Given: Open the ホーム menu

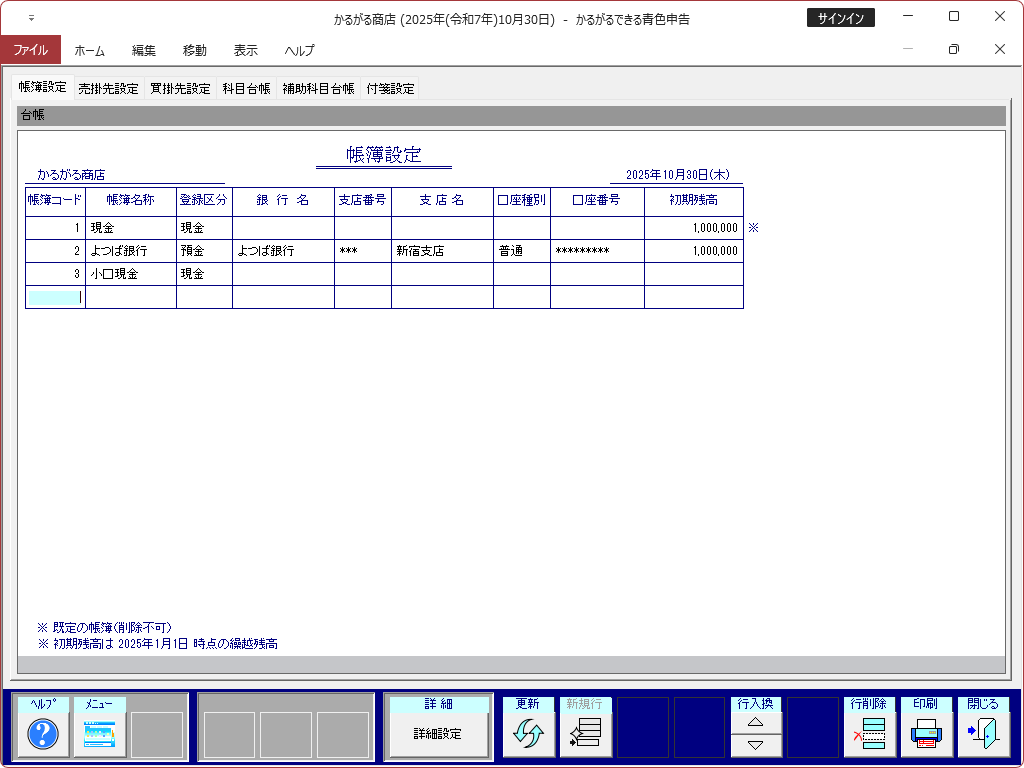Looking at the screenshot, I should (x=89, y=50).
